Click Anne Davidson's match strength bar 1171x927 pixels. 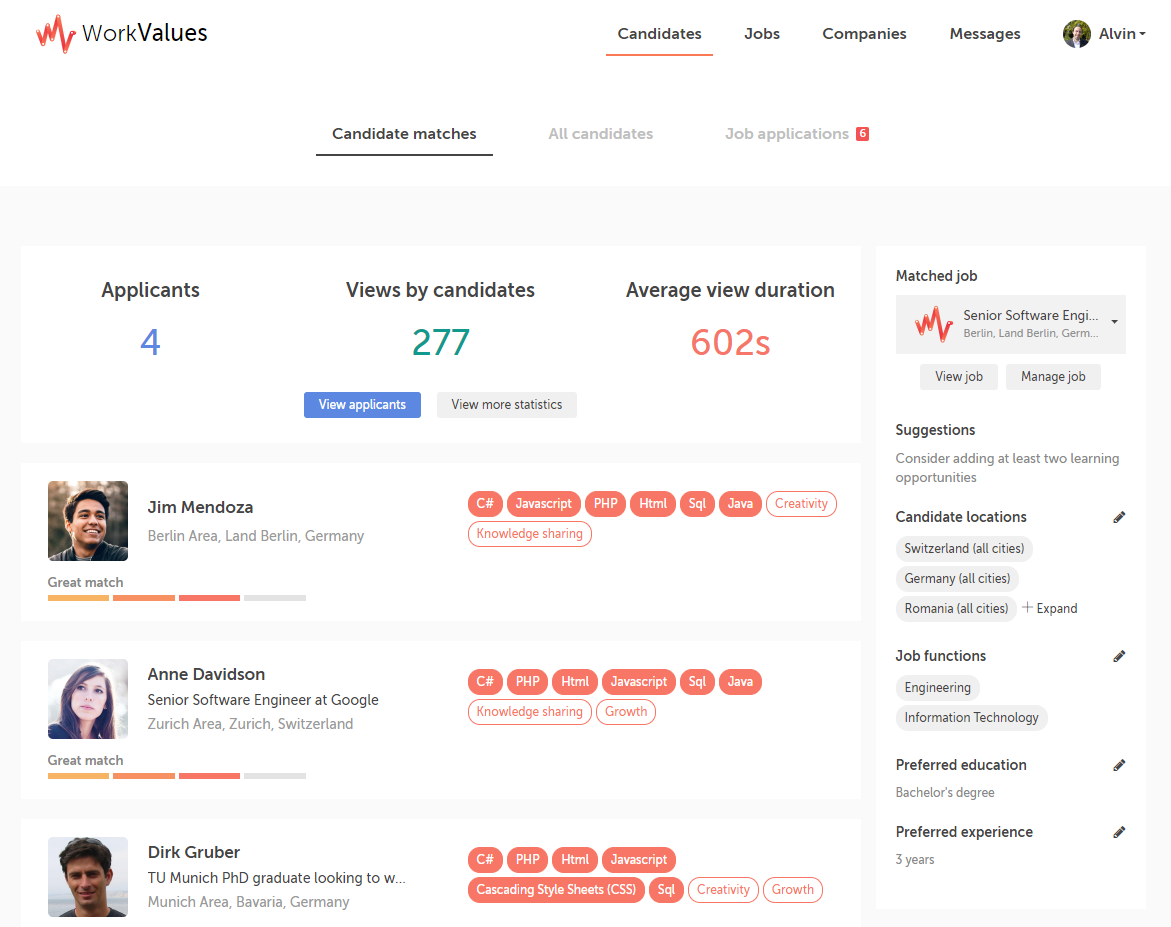click(177, 775)
